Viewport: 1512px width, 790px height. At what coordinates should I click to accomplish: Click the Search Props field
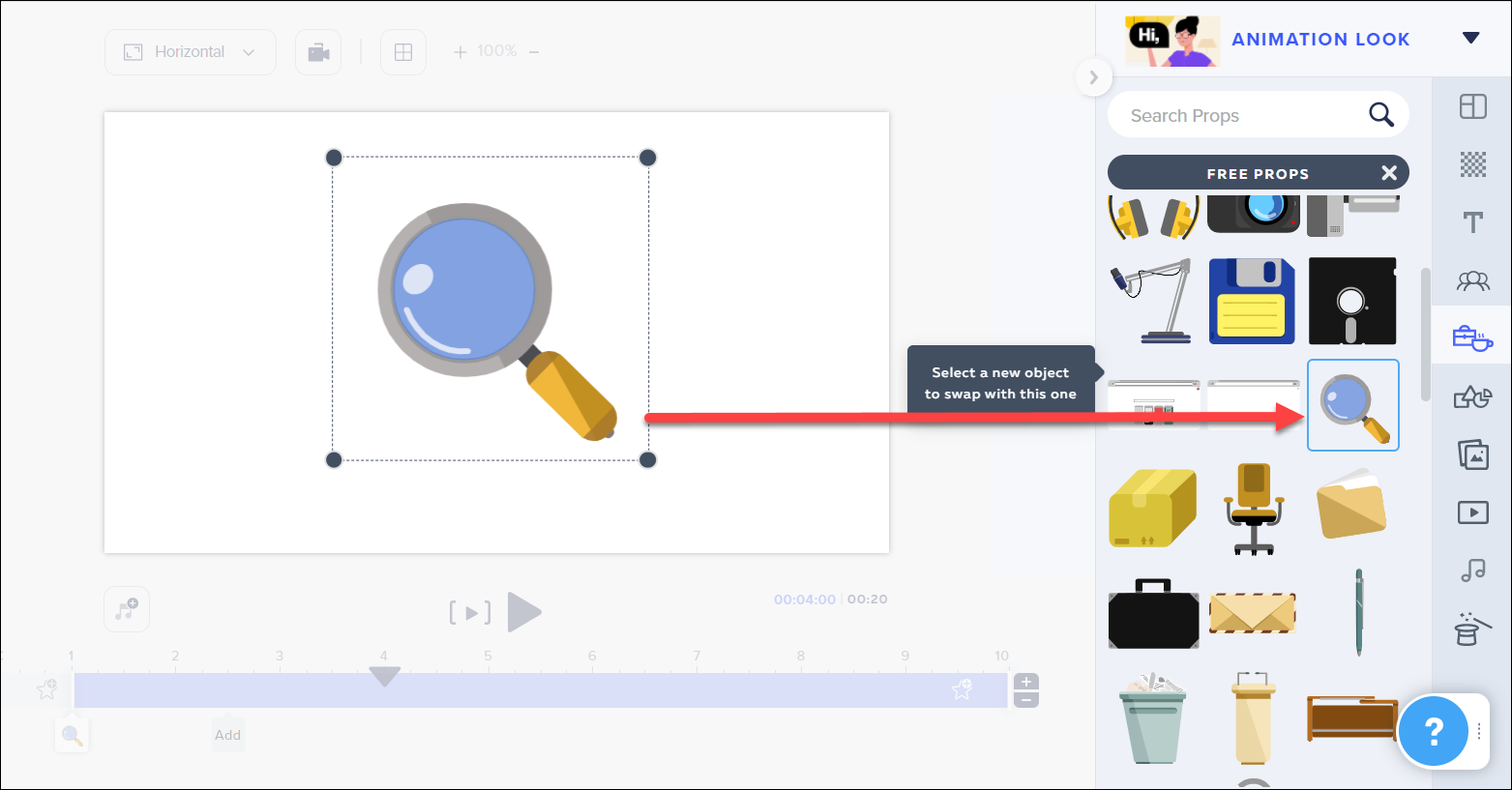[x=1243, y=116]
